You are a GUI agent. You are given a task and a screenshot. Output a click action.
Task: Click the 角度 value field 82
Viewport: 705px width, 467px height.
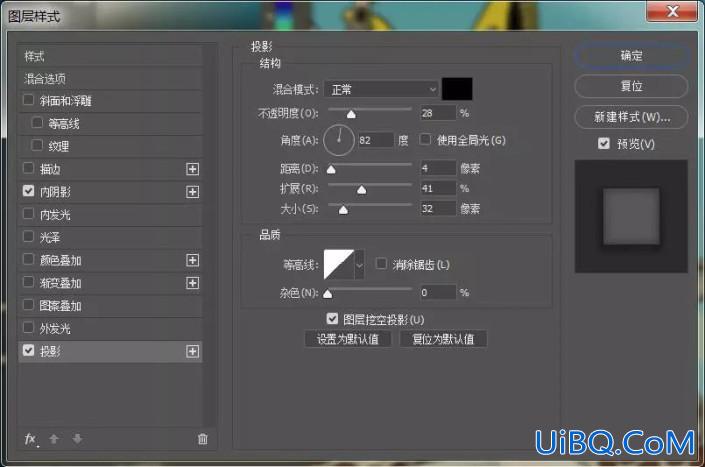376,140
